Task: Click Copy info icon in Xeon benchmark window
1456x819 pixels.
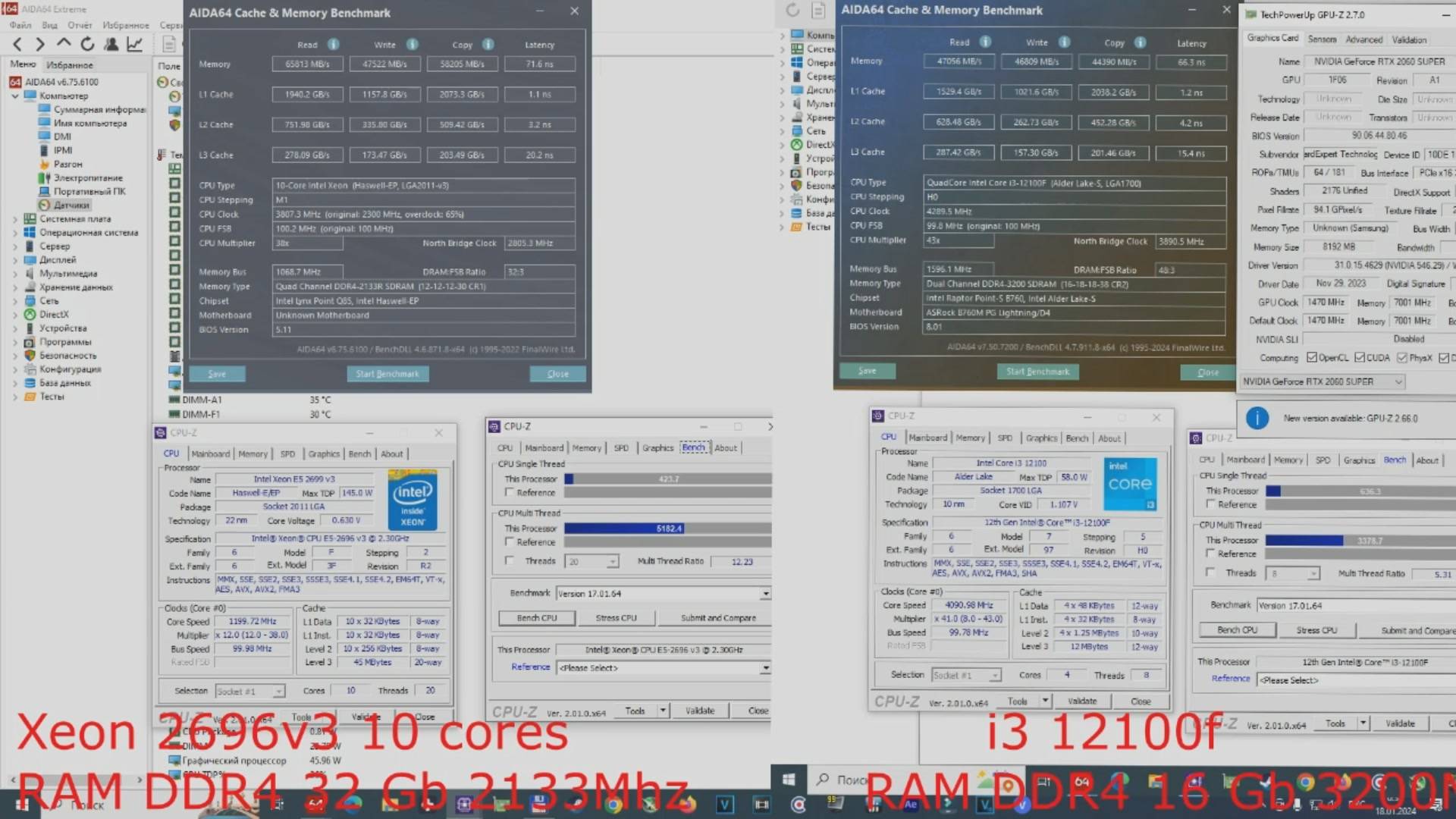Action: (488, 44)
